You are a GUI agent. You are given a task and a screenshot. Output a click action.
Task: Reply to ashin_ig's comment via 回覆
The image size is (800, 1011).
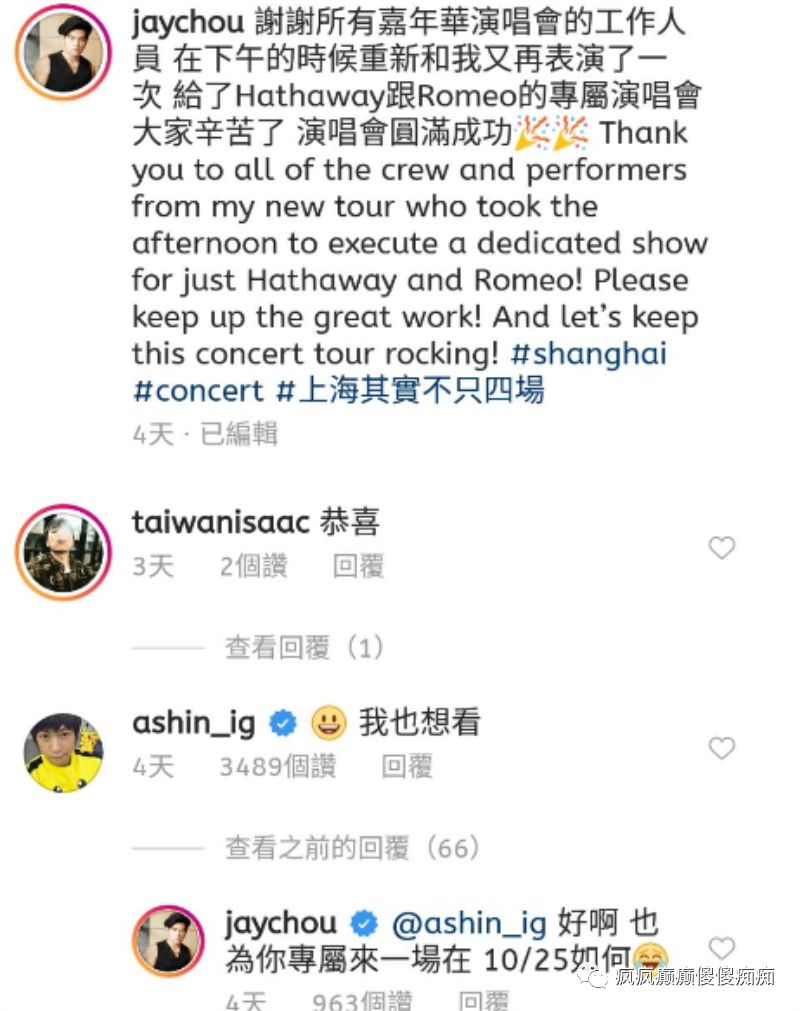[x=407, y=767]
